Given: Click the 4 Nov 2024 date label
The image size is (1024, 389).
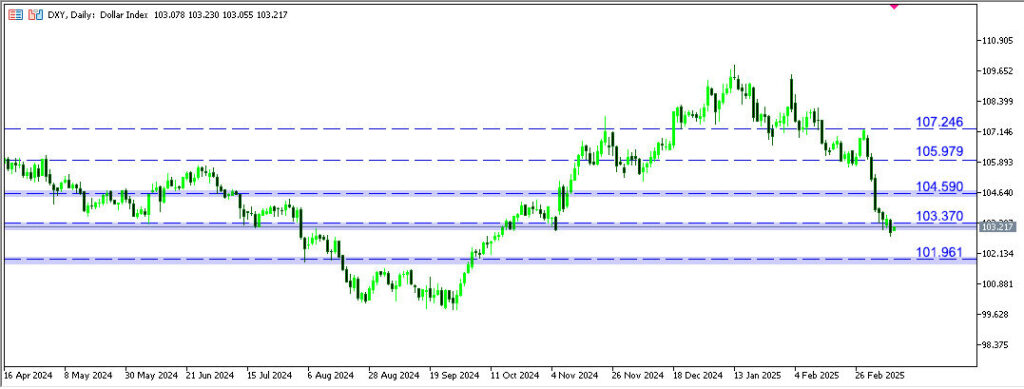Looking at the screenshot, I should click(575, 377).
